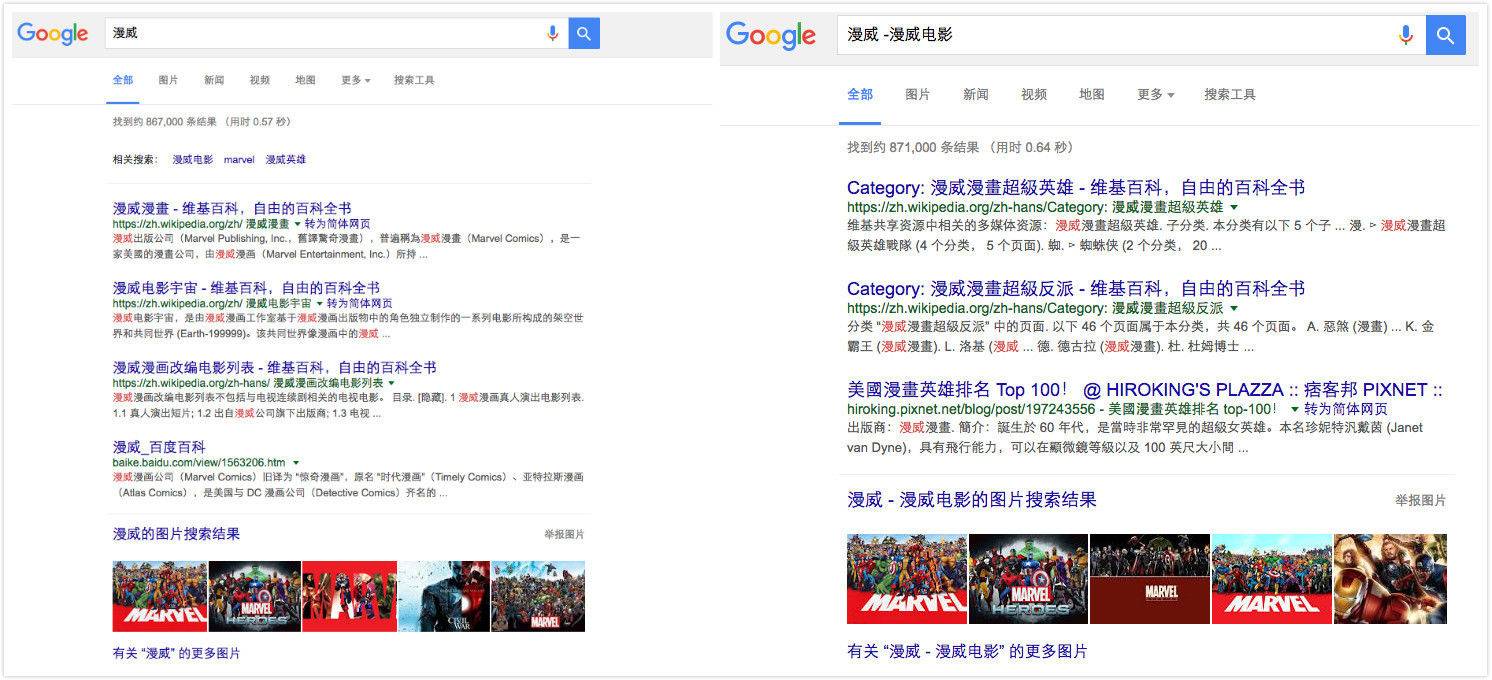The height and width of the screenshot is (680, 1492).
Task: Open the Marvel Heroes image thumbnail on the left
Action: click(x=255, y=595)
